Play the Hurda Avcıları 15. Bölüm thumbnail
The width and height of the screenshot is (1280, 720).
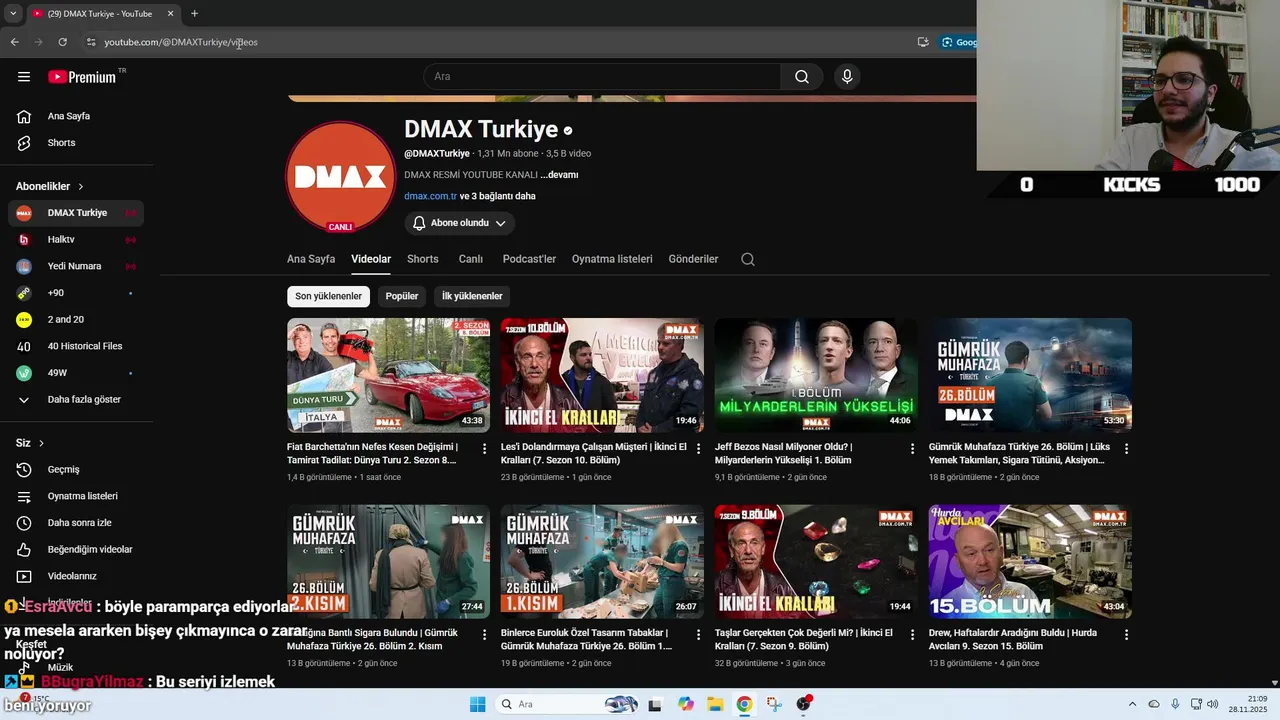1030,561
